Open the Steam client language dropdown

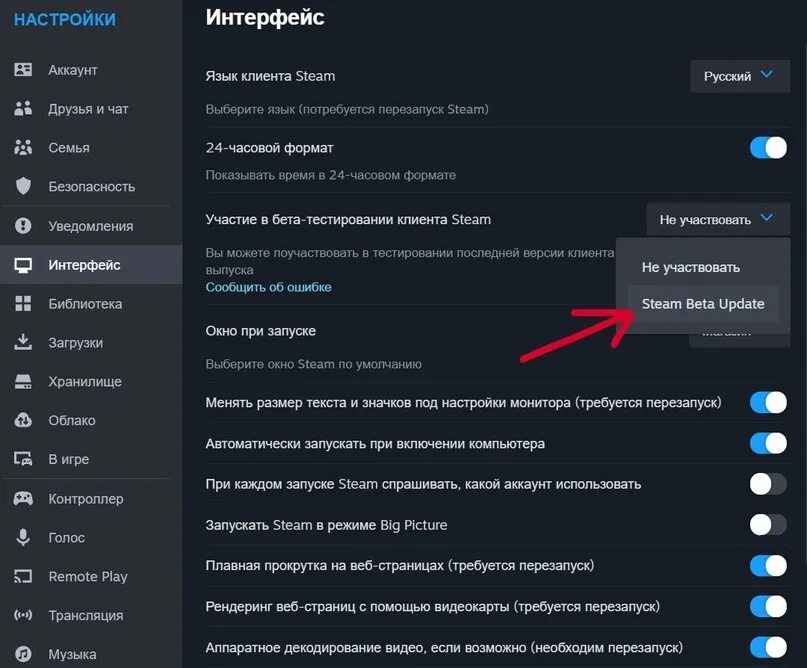pos(740,76)
